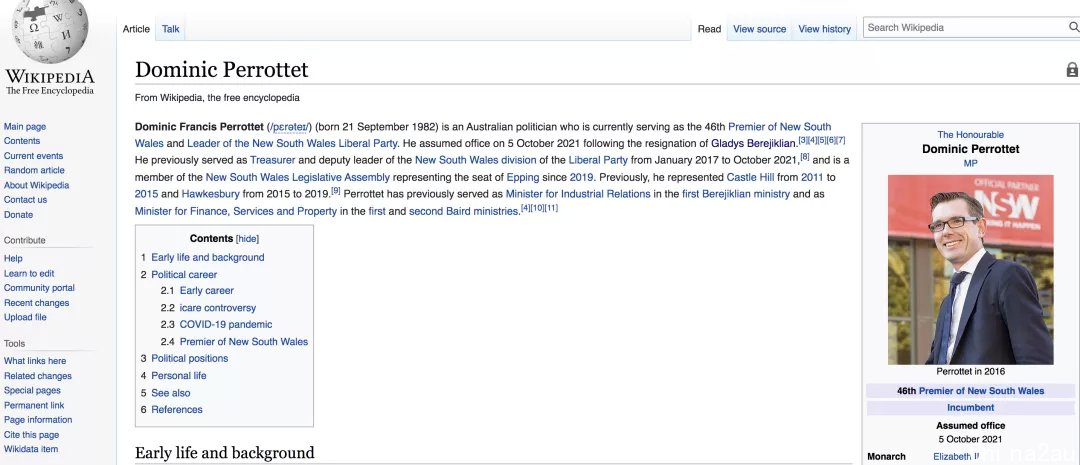
Task: Open the Incumbent link in infobox
Action: (x=970, y=408)
